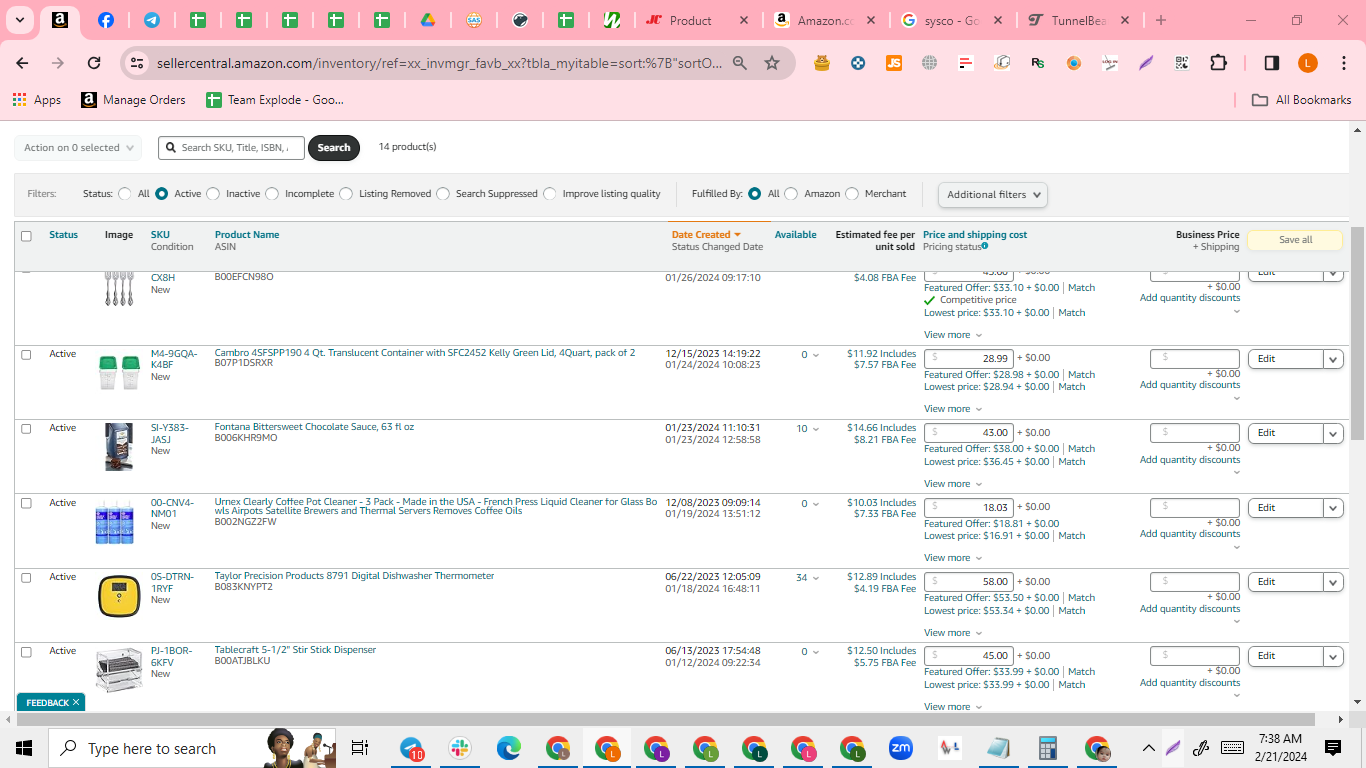Open the Apps grid in bookmarks bar
Viewport: 1366px width, 768px height.
click(37, 100)
